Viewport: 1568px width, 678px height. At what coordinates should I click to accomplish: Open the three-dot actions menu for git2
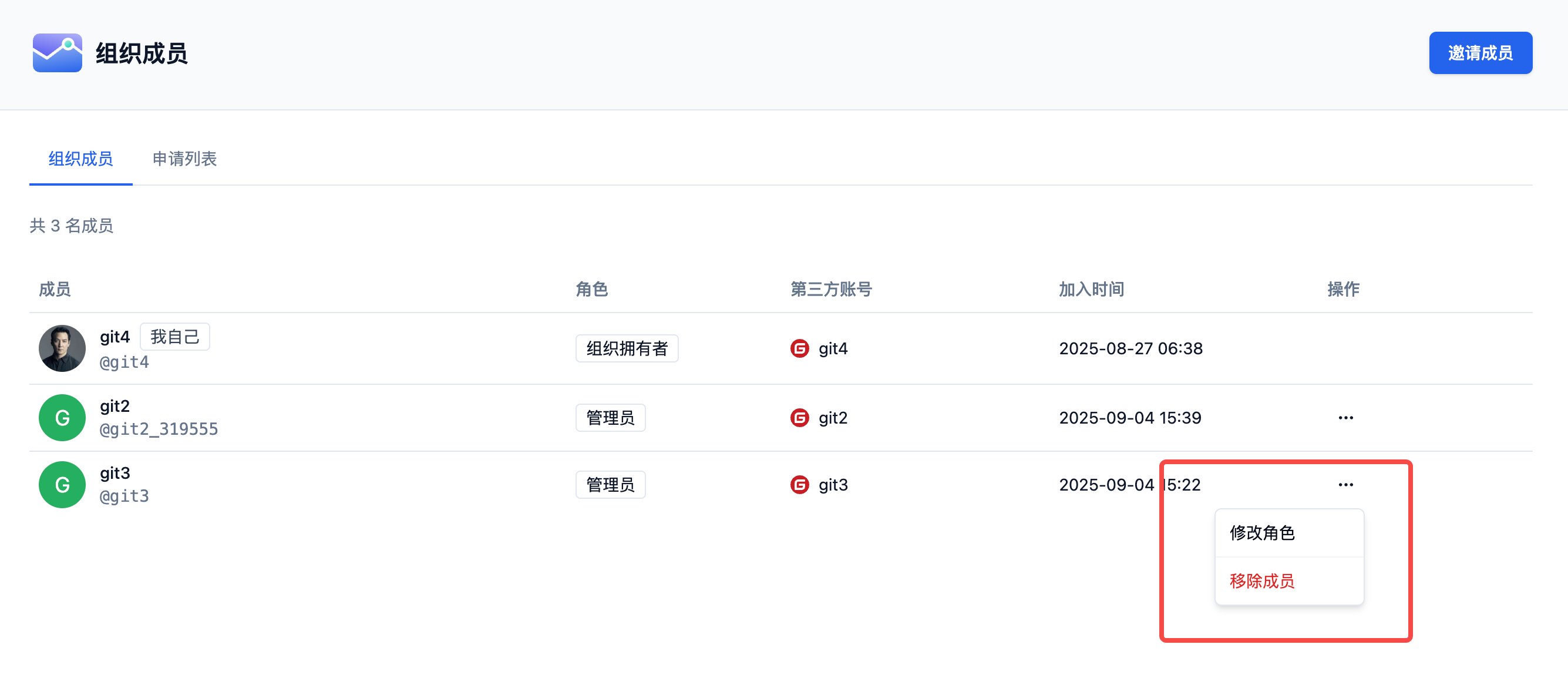(1345, 418)
